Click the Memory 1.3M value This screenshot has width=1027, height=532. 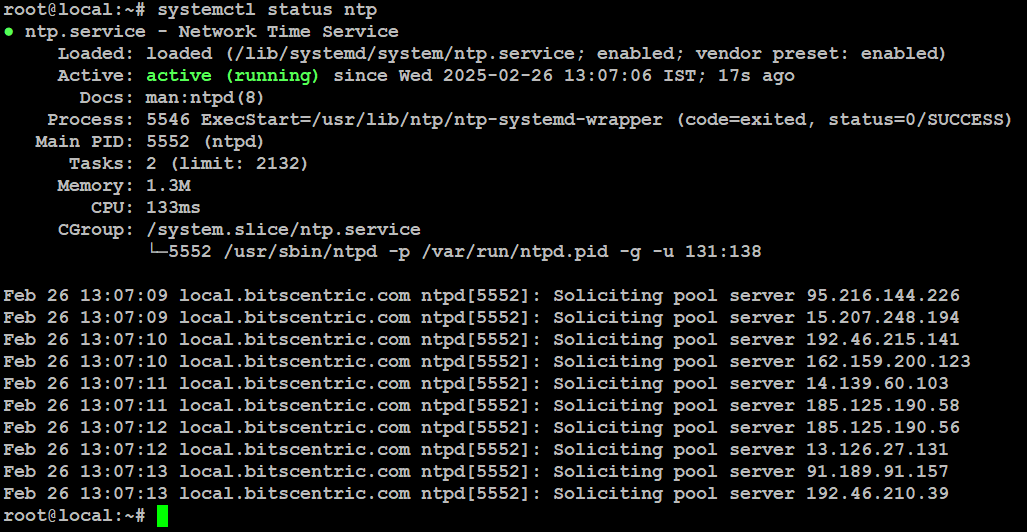[168, 186]
